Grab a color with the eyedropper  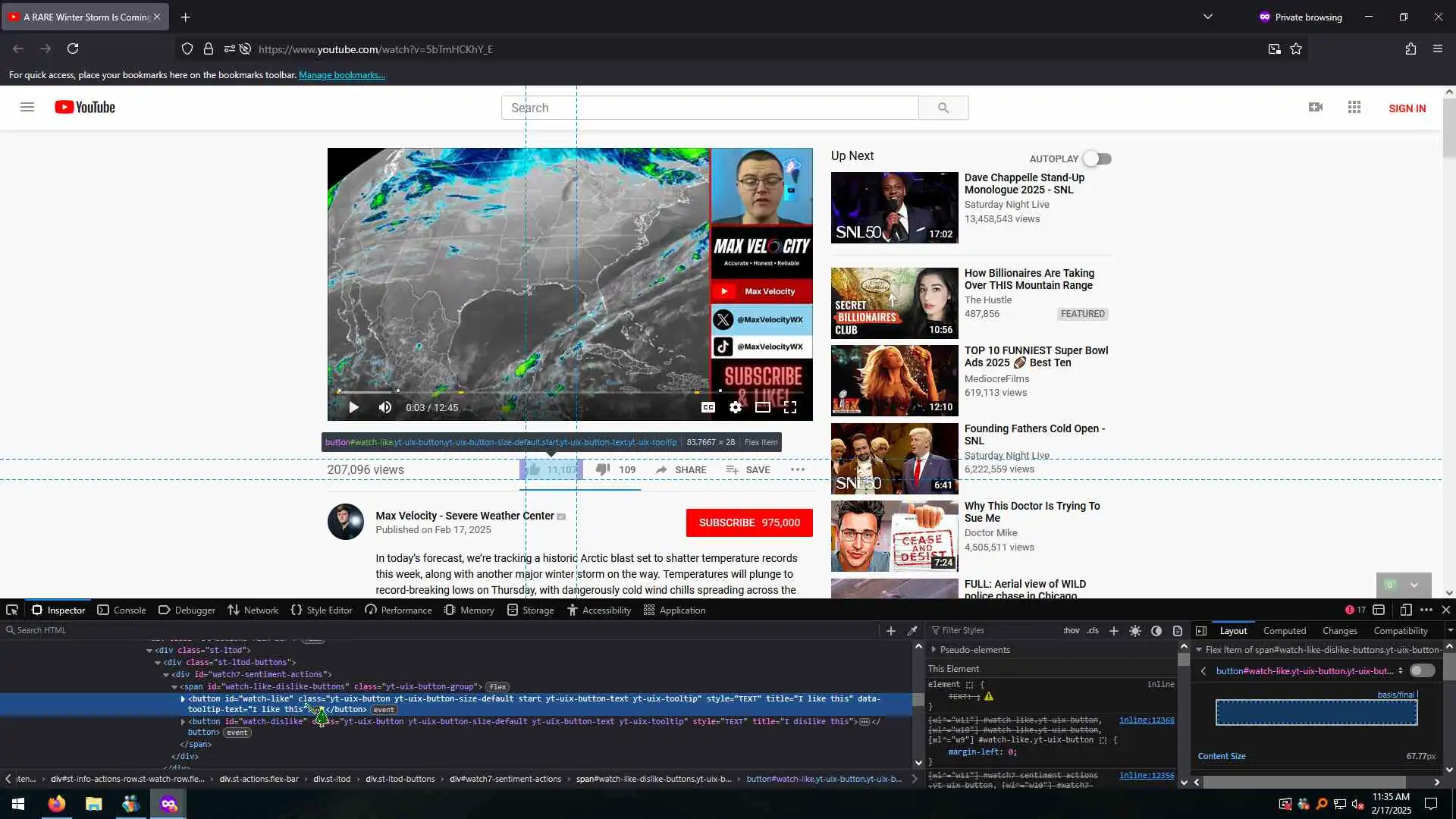tap(913, 631)
